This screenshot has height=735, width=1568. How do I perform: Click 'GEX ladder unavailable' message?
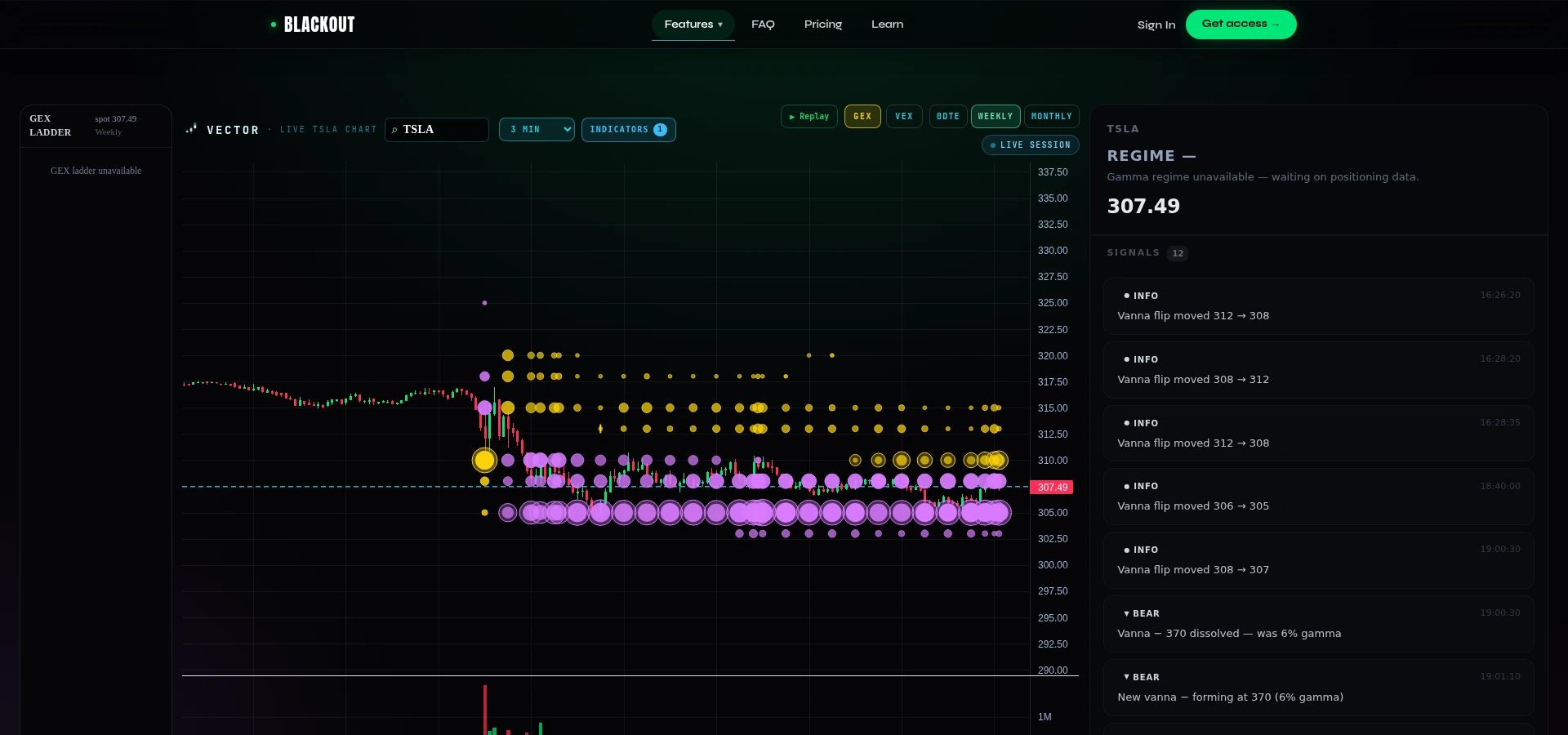pyautogui.click(x=96, y=171)
